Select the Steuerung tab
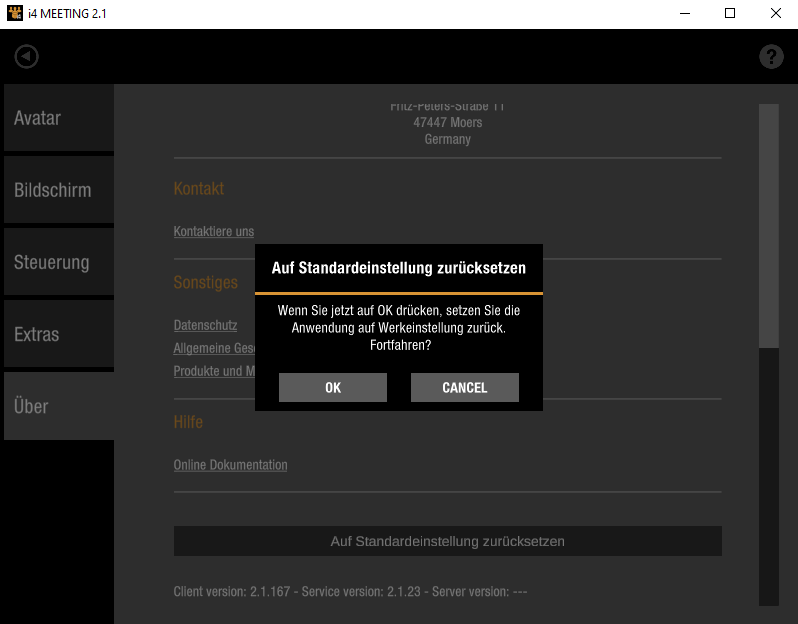Viewport: 798px width, 624px height. (58, 262)
